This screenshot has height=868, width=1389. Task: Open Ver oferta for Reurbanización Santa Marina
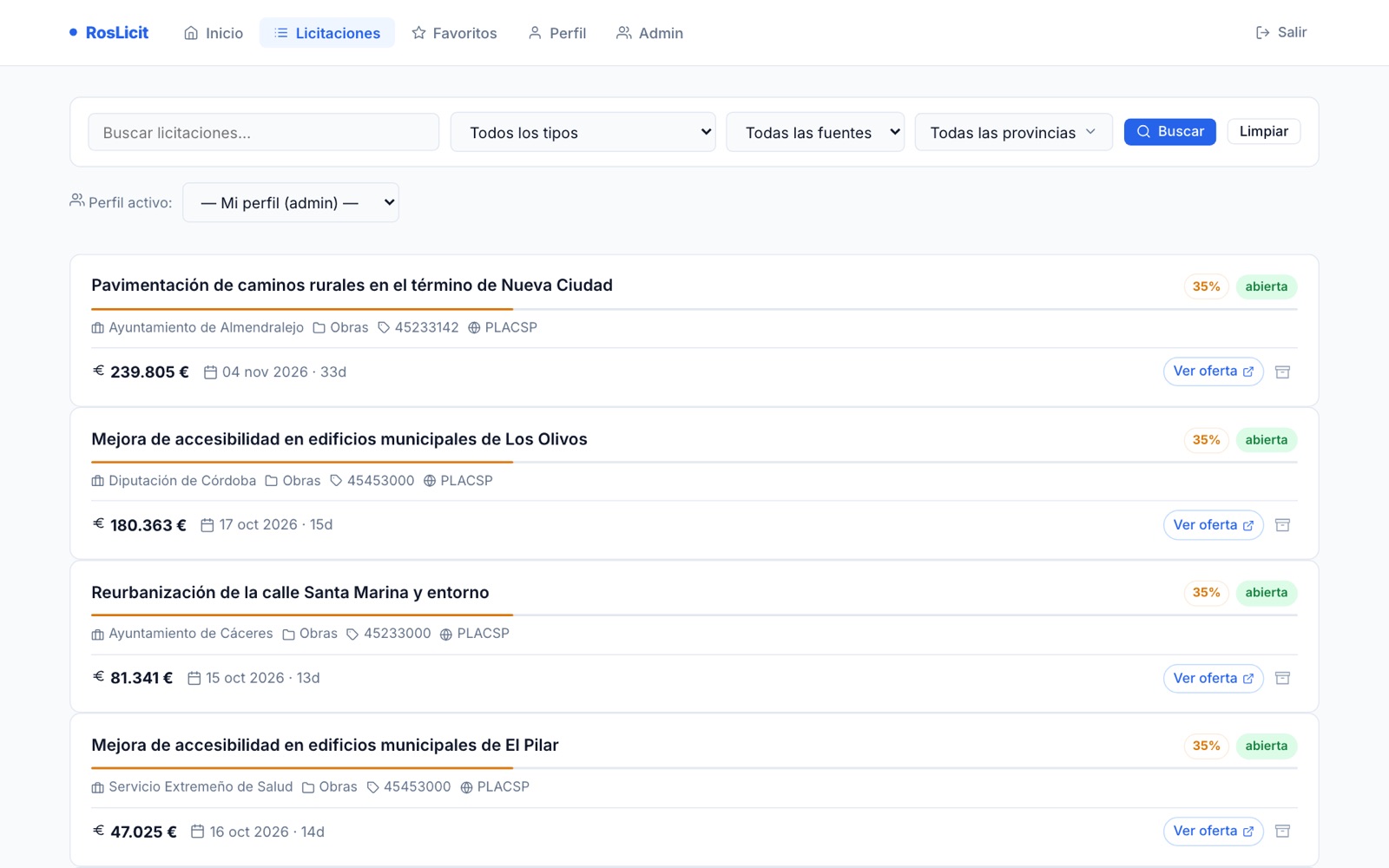tap(1213, 678)
